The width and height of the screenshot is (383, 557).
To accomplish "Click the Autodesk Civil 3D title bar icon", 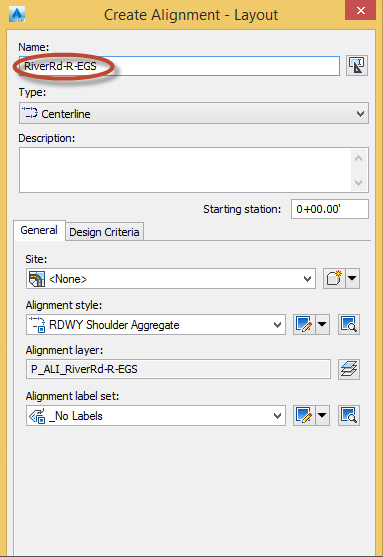I will point(17,15).
